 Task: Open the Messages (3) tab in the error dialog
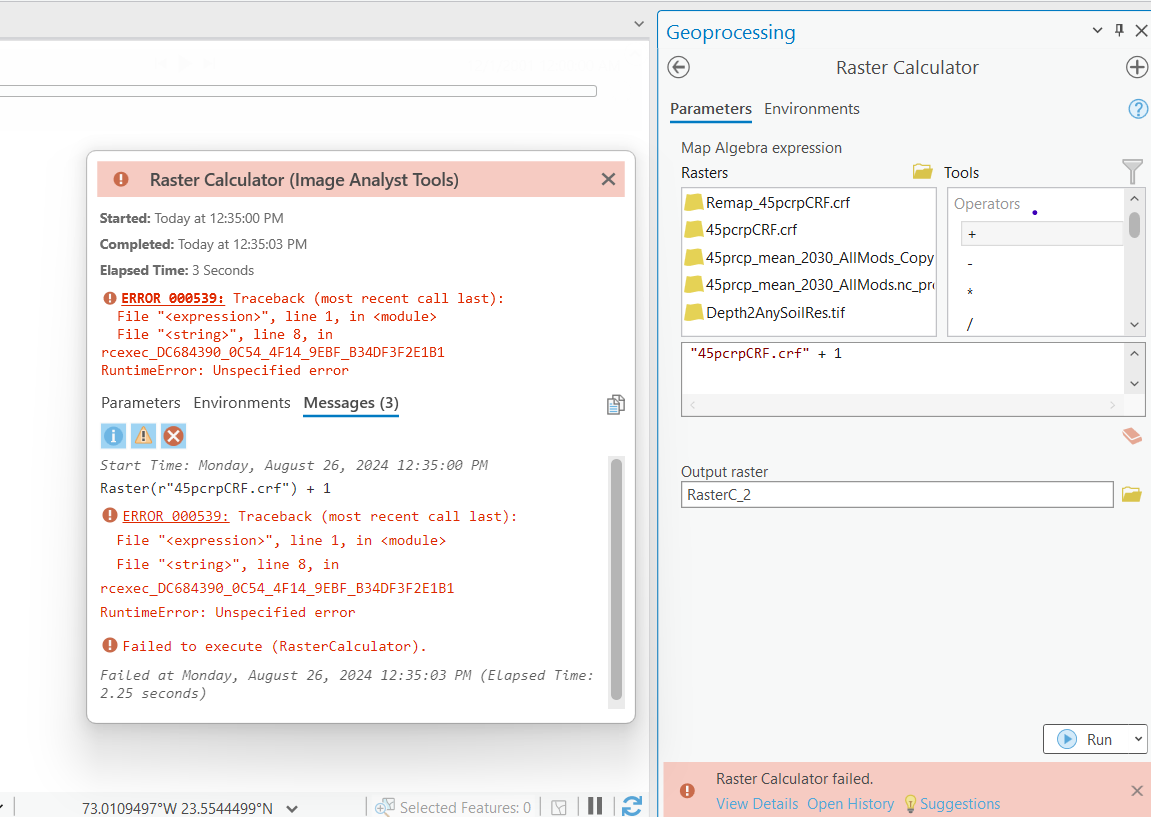(350, 402)
